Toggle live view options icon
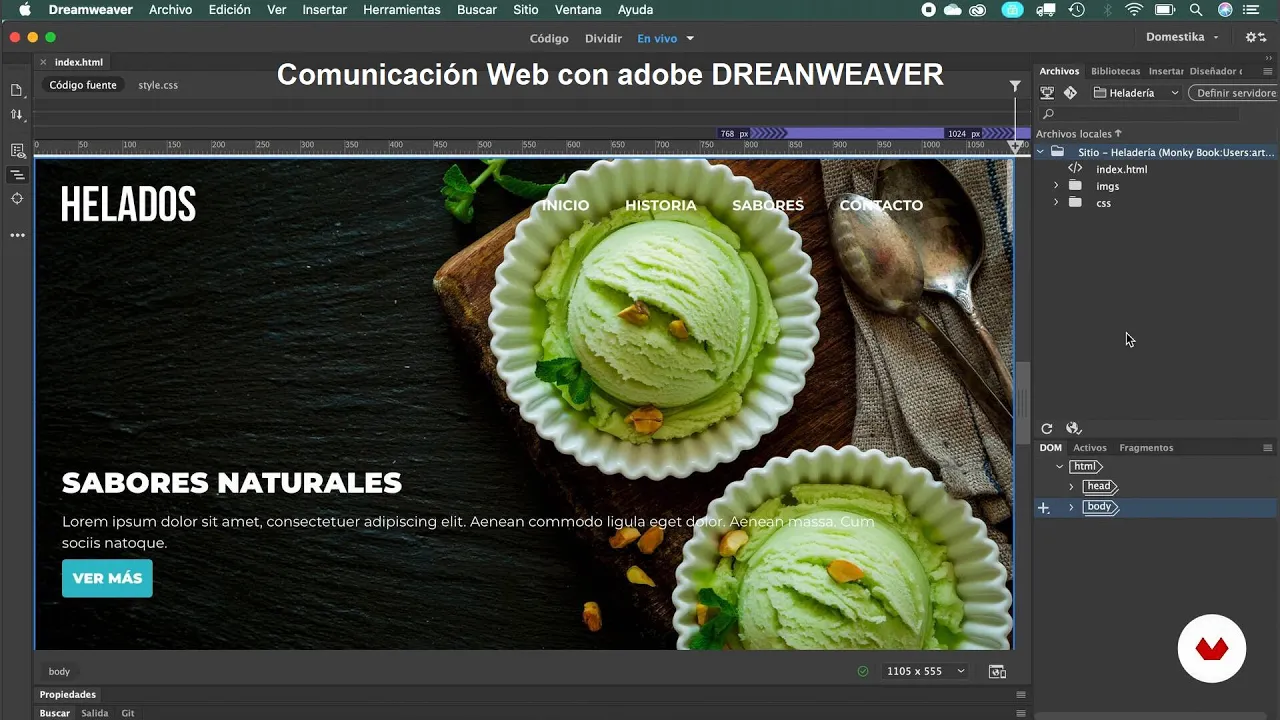The height and width of the screenshot is (720, 1280). click(16, 151)
